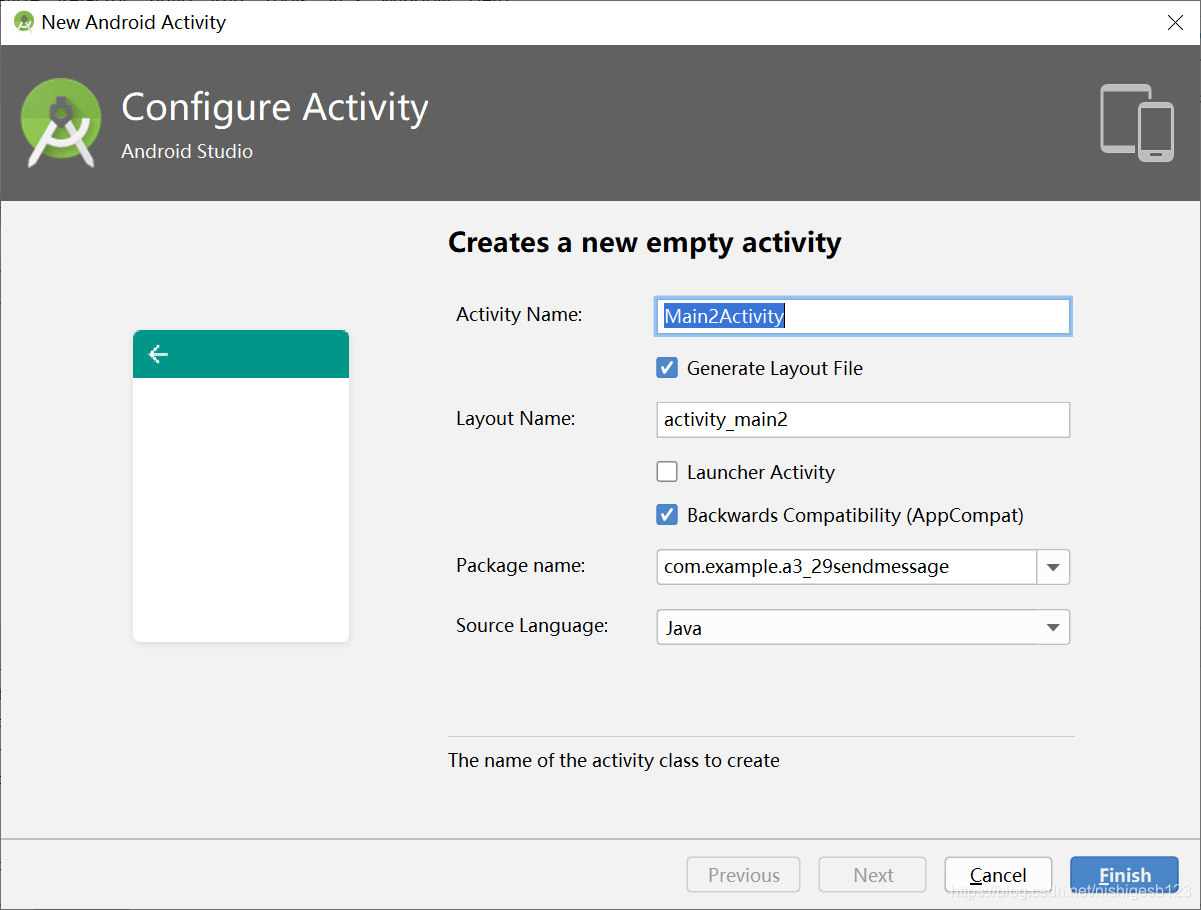Enable the Launcher Activity checkbox
1201x910 pixels.
[x=667, y=472]
